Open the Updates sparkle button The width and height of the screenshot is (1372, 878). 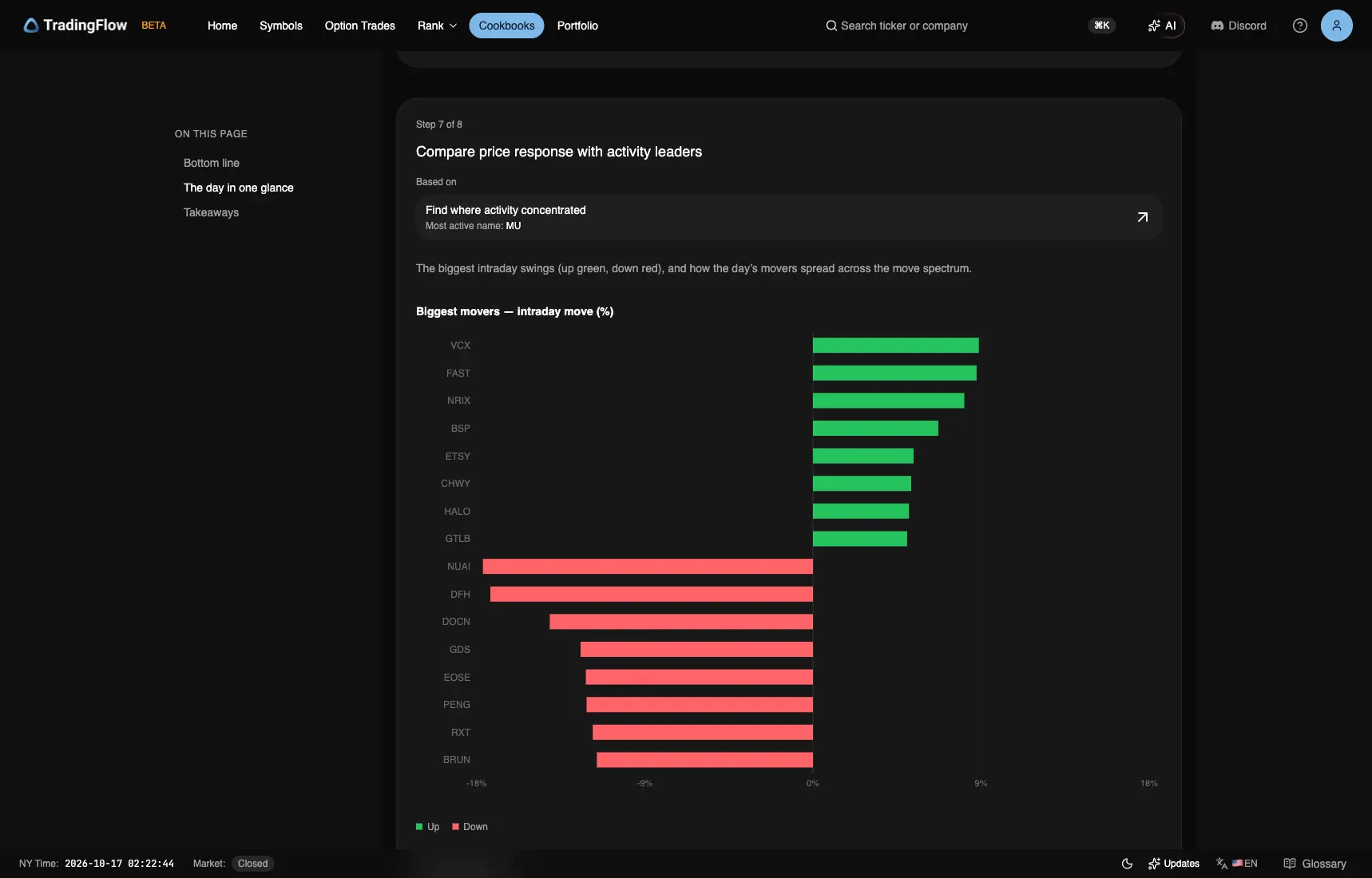click(x=1173, y=864)
